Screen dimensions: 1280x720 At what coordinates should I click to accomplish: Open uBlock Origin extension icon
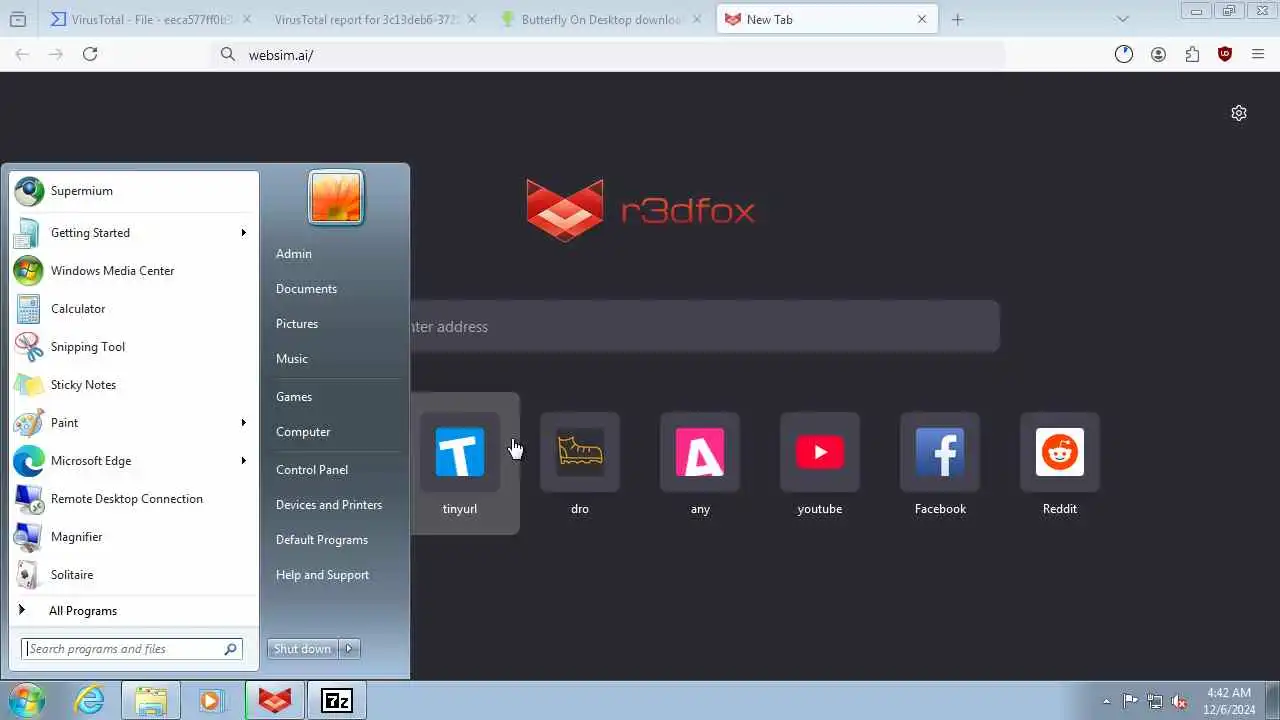click(x=1225, y=55)
